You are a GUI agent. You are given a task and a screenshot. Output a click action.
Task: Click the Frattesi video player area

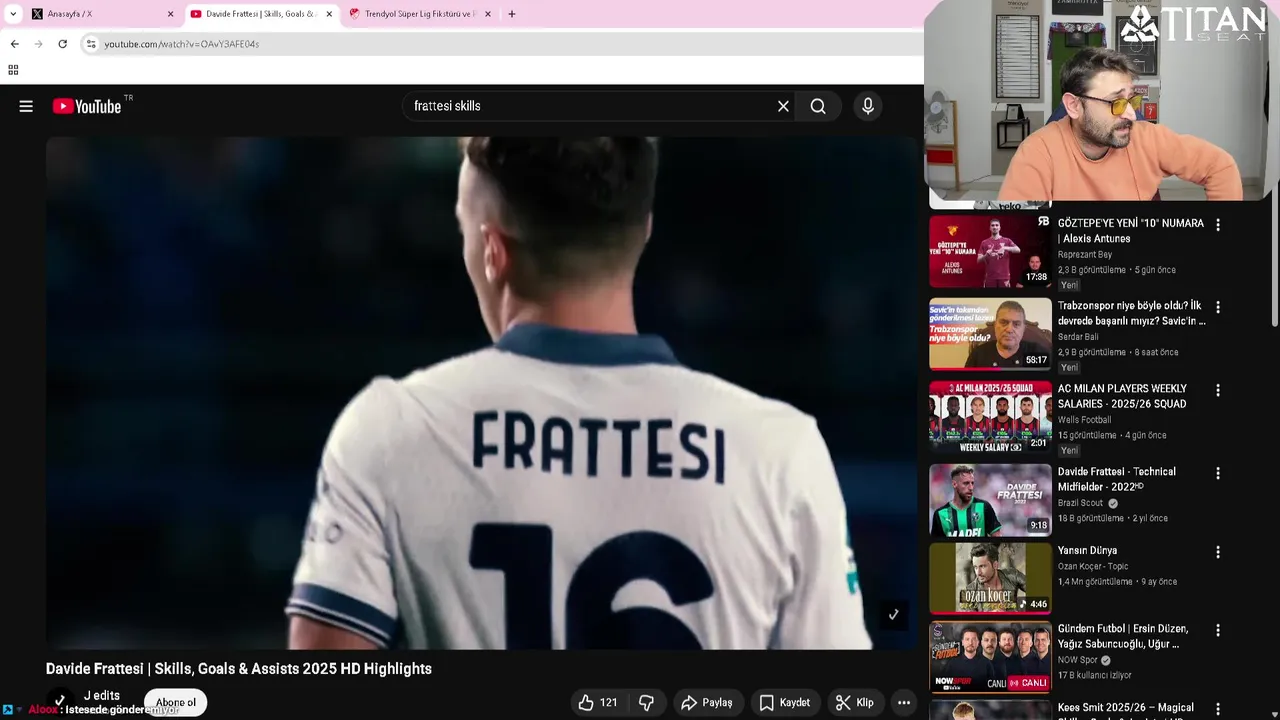click(x=481, y=393)
